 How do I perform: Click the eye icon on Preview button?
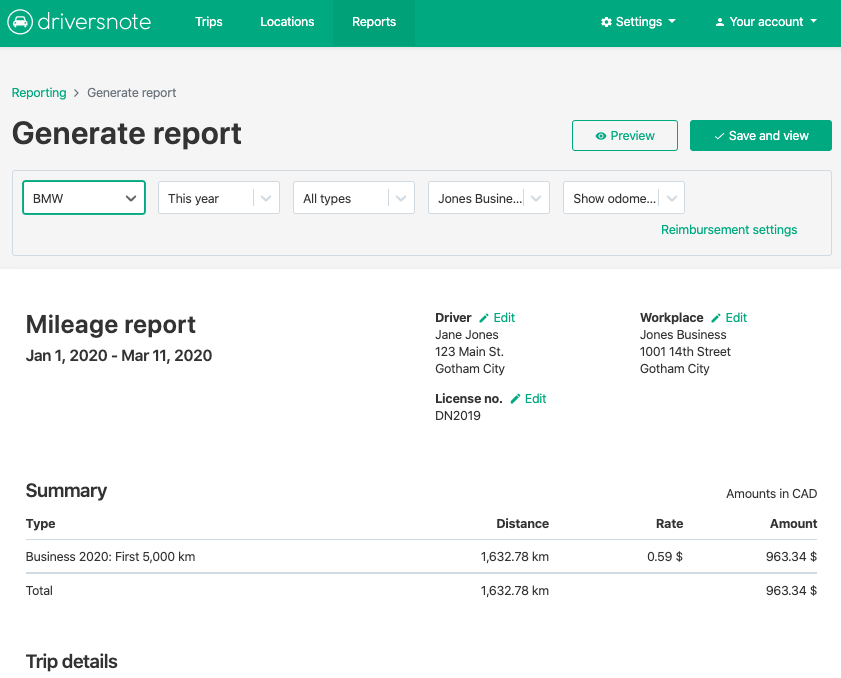[x=600, y=135]
